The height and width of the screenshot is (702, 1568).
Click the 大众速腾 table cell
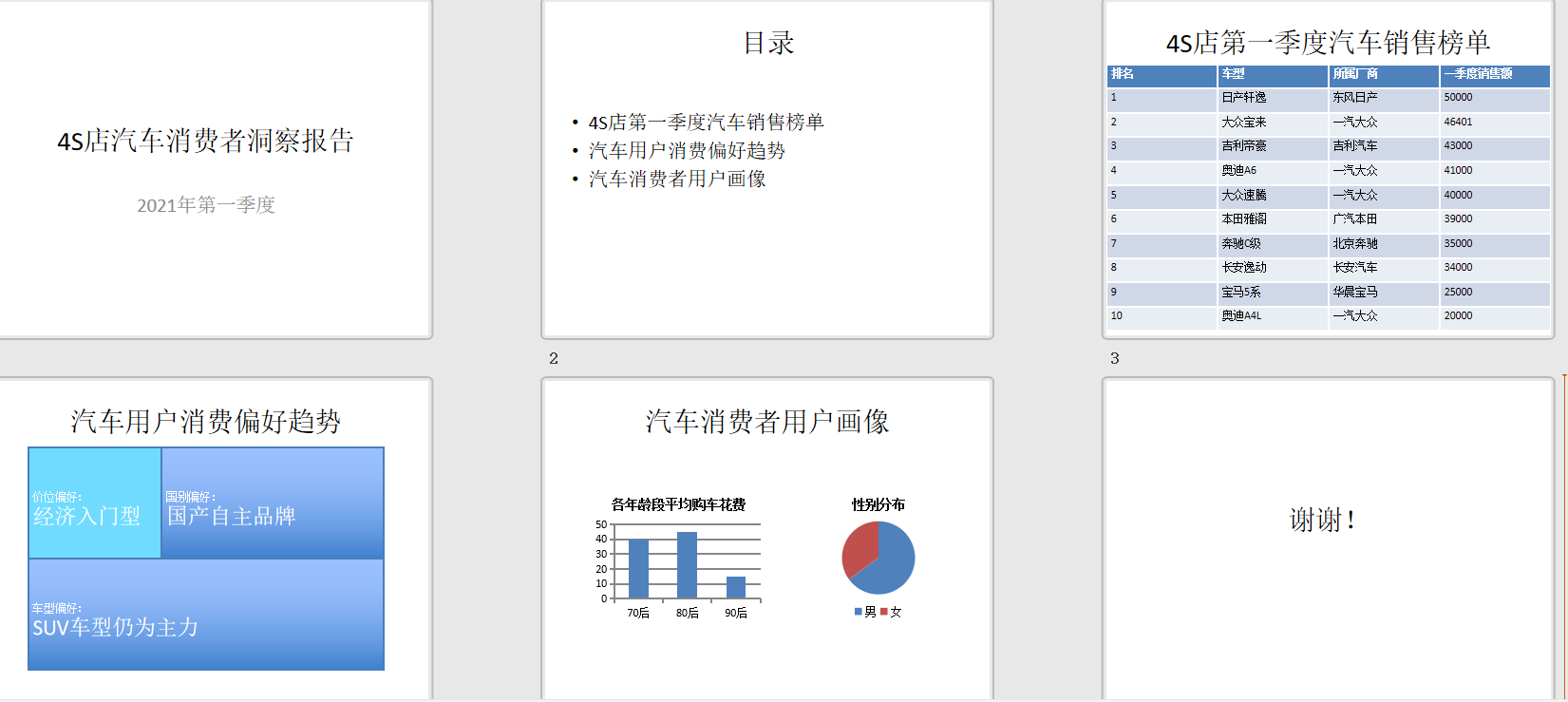click(1273, 196)
